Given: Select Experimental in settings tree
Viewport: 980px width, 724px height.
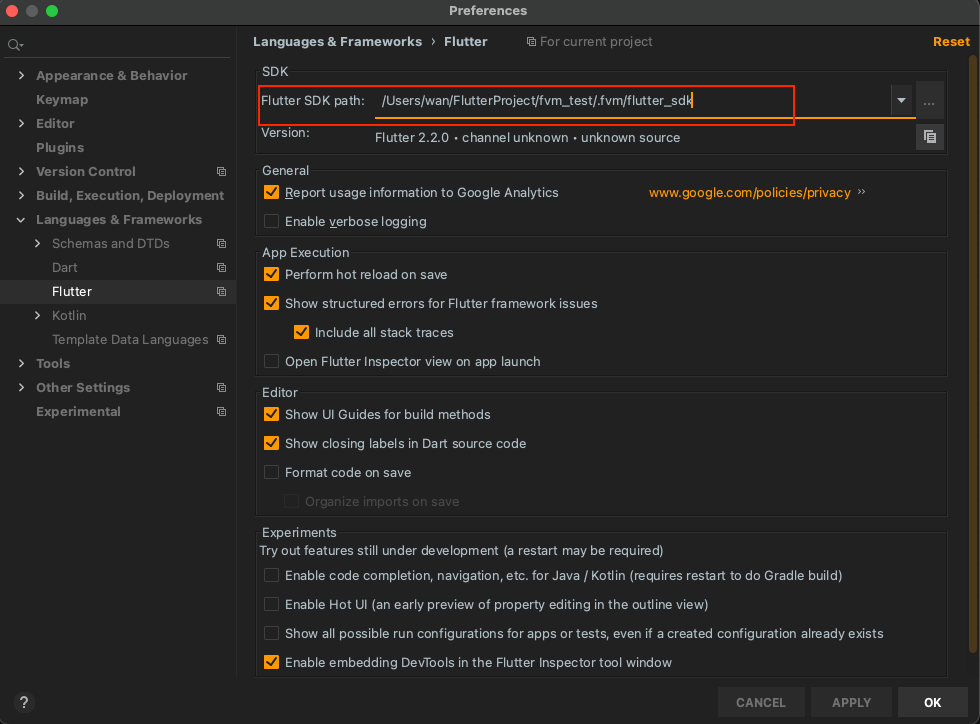Looking at the screenshot, I should (x=78, y=411).
